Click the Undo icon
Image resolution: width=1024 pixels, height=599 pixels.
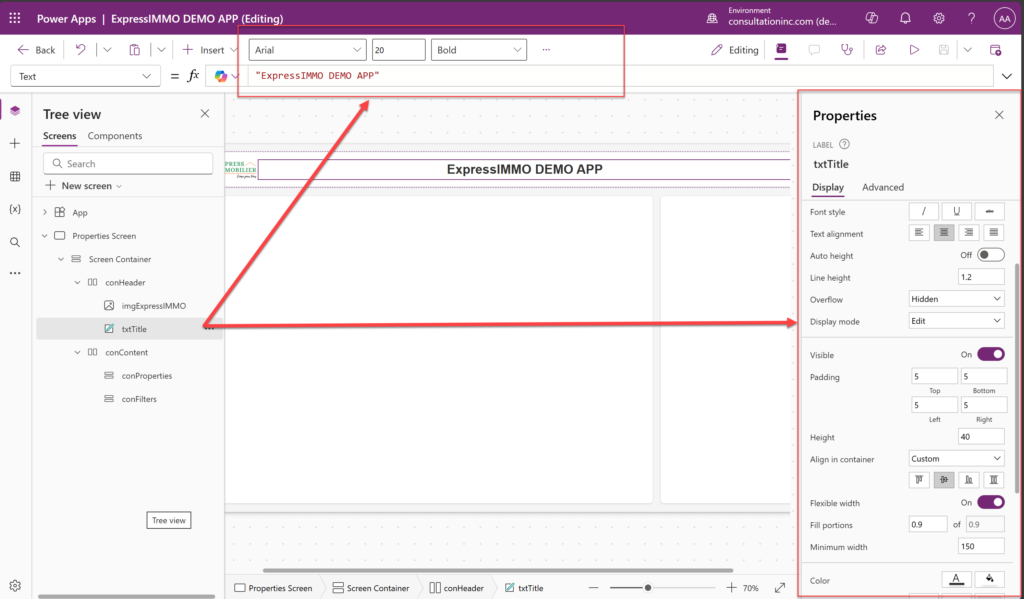click(80, 50)
